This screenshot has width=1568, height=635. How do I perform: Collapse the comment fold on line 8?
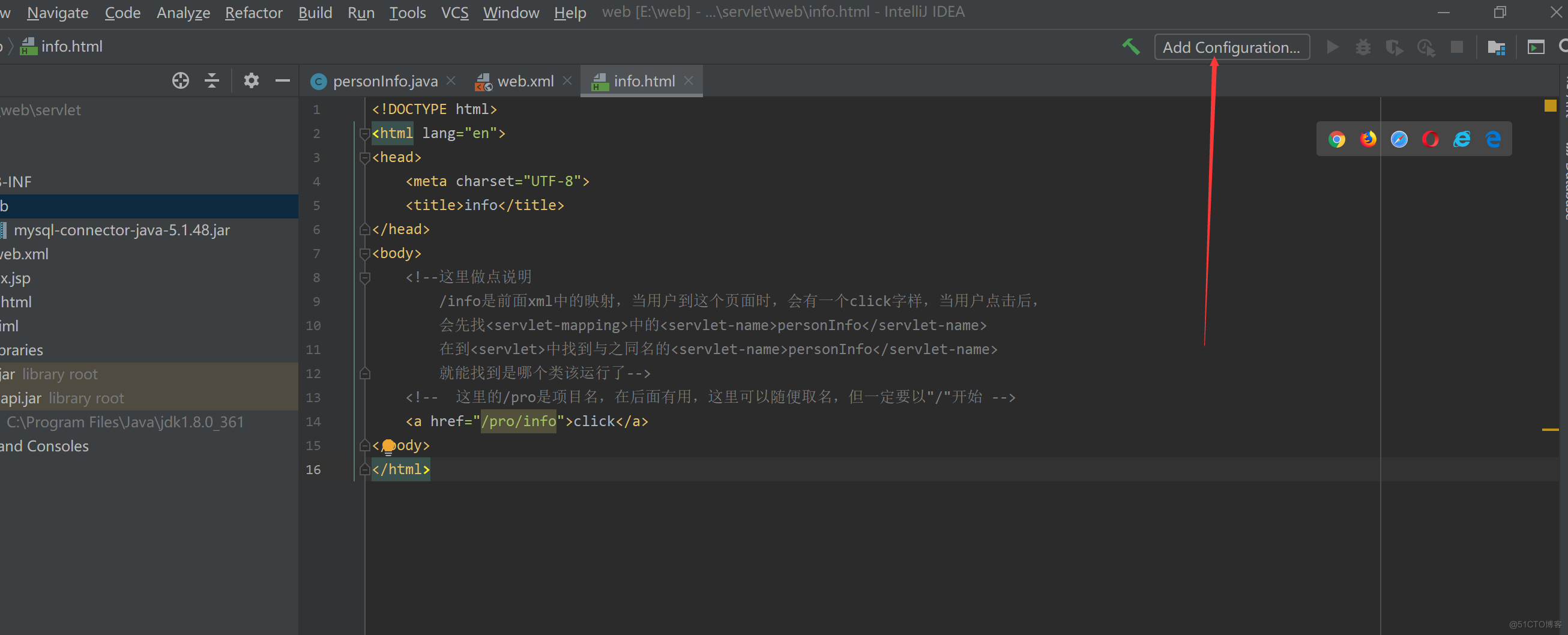pos(364,278)
